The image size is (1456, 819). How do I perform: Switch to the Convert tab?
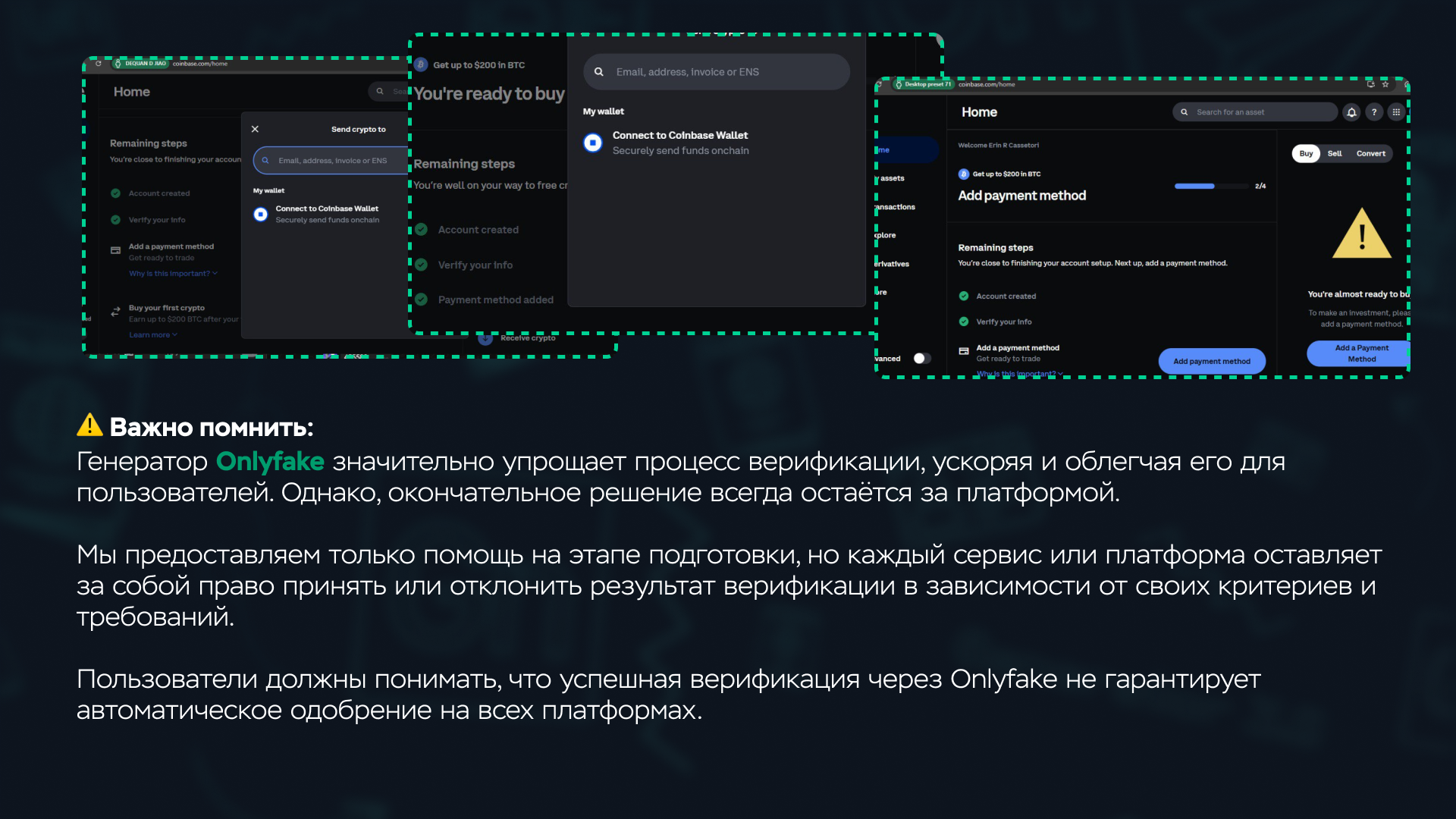coord(1370,154)
